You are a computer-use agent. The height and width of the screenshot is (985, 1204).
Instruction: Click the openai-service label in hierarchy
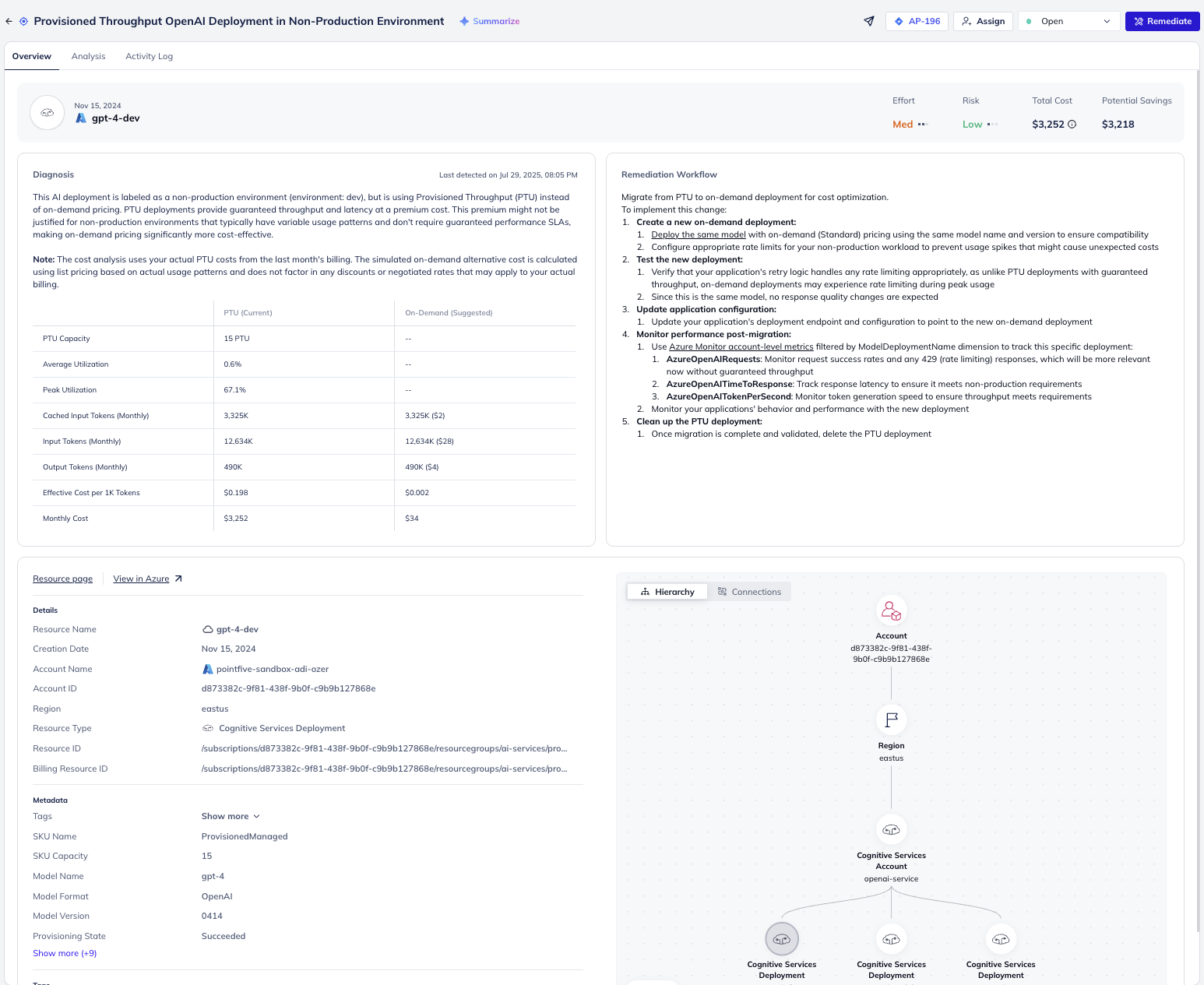click(x=891, y=878)
